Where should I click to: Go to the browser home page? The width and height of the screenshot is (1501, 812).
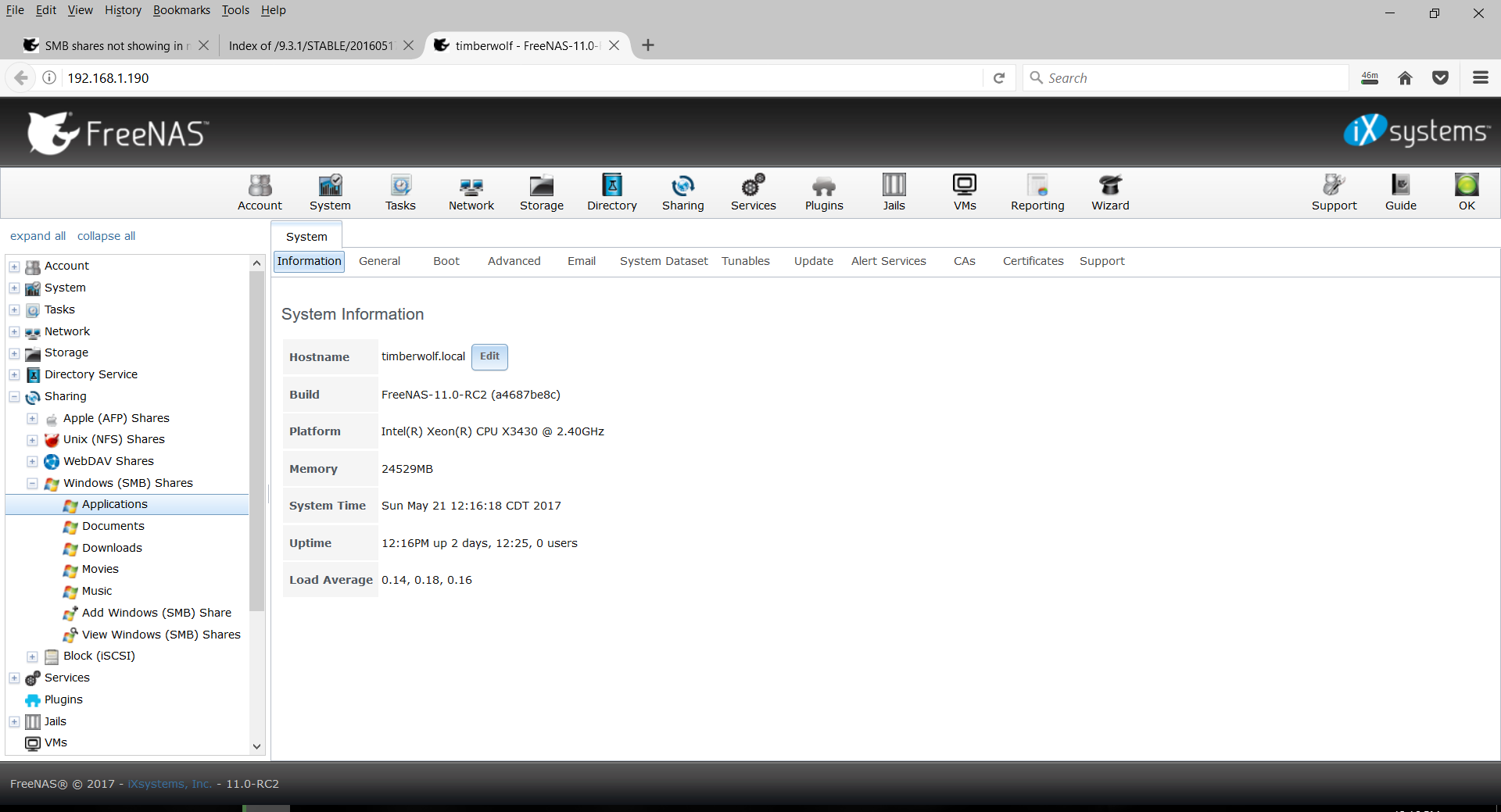point(1405,78)
